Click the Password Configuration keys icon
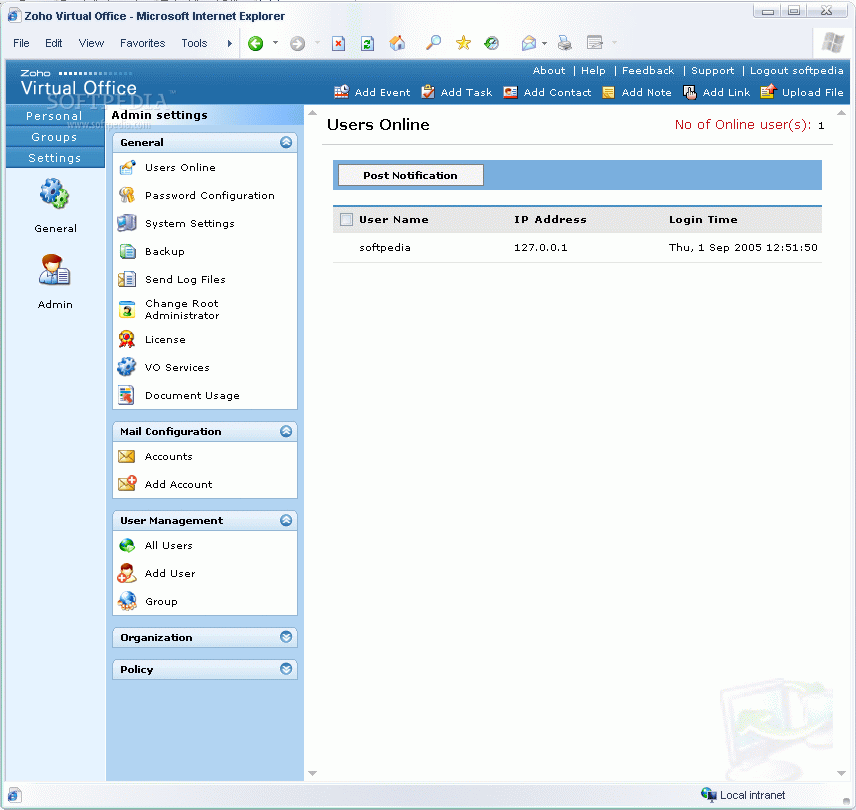This screenshot has width=856, height=810. click(x=127, y=195)
